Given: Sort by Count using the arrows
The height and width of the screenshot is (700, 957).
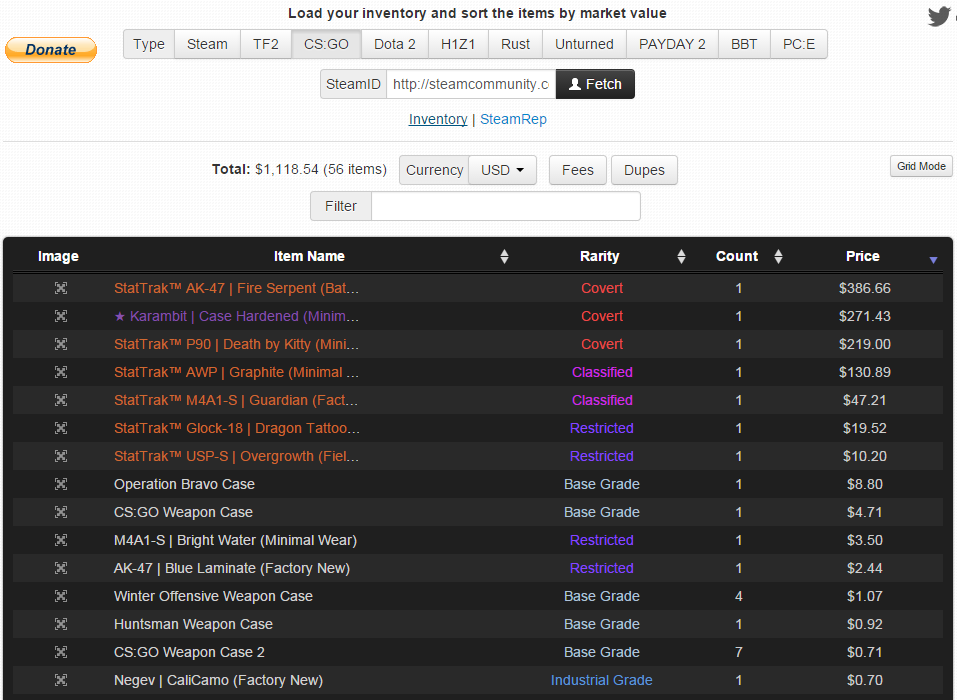Looking at the screenshot, I should pos(778,256).
